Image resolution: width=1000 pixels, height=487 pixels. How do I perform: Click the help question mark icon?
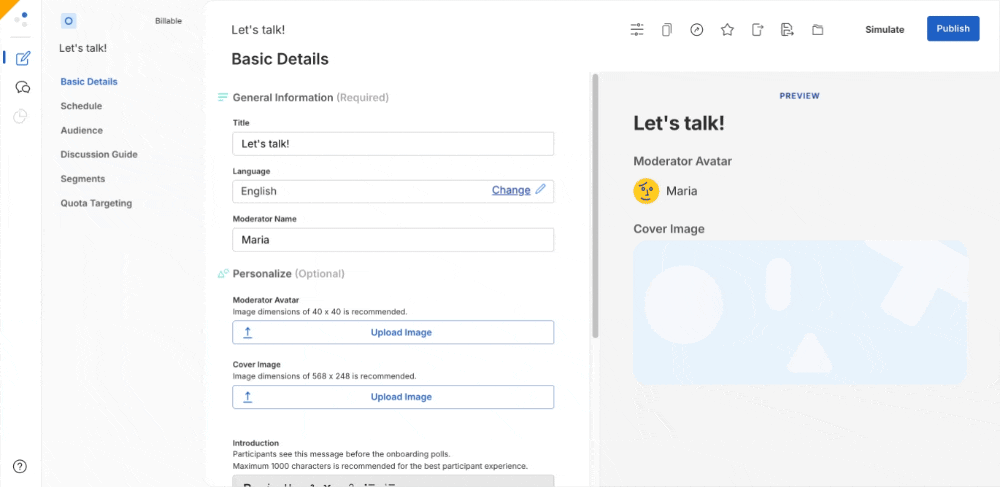[20, 466]
